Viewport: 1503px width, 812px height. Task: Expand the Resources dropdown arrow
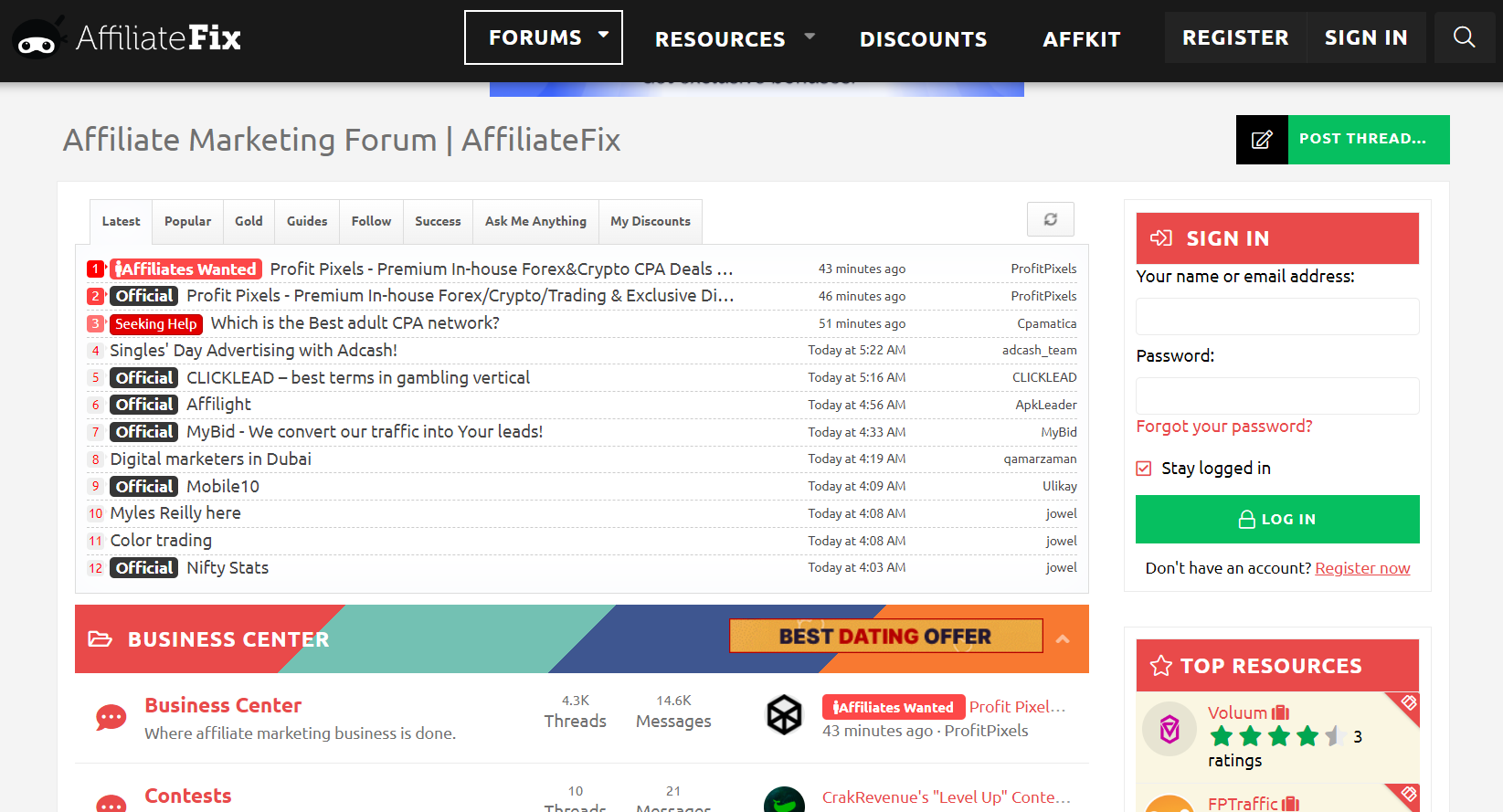pos(810,37)
